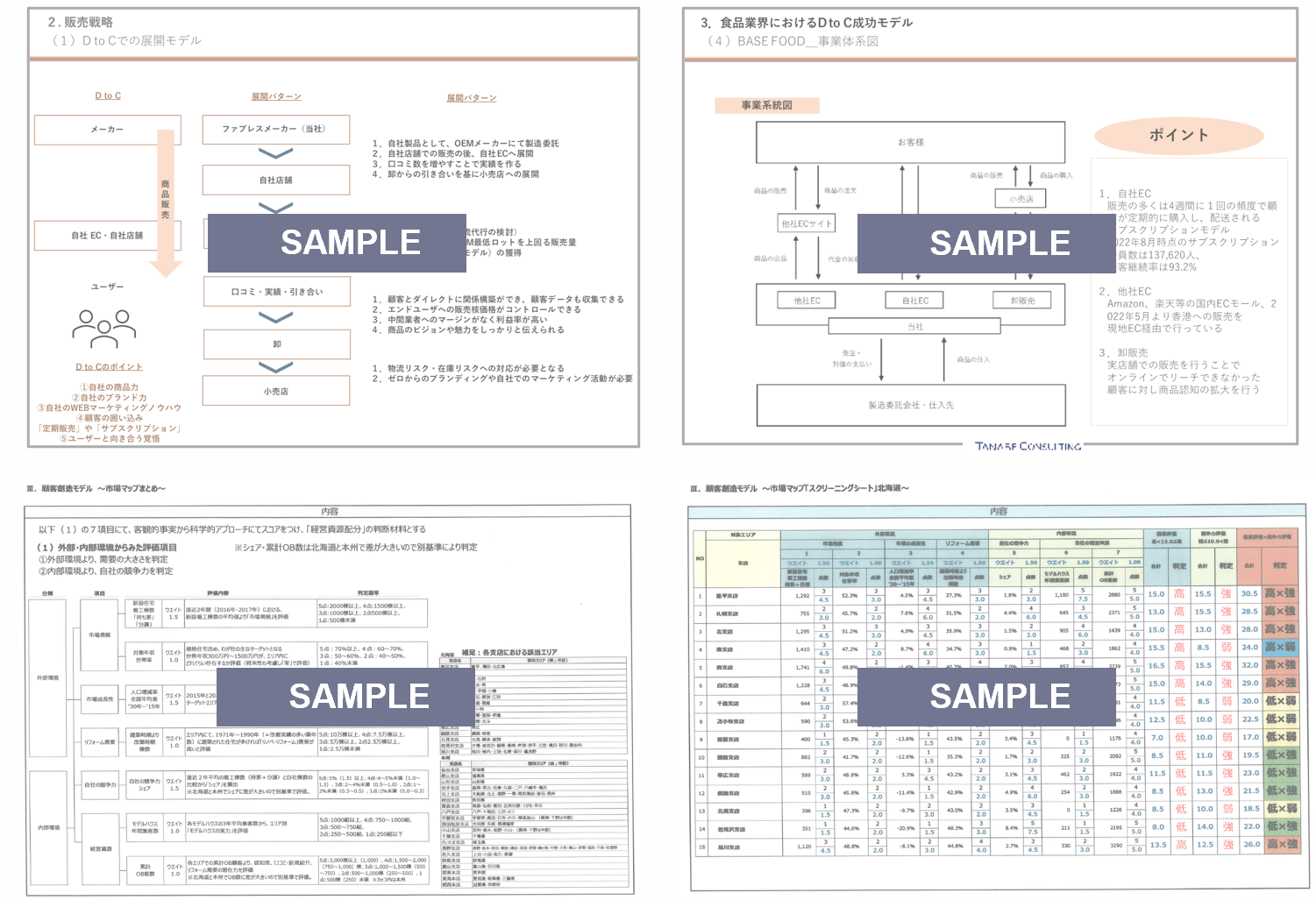Click the 展開パターン heading above ファブレスメーカー
This screenshot has height=900, width=1316.
pyautogui.click(x=276, y=96)
